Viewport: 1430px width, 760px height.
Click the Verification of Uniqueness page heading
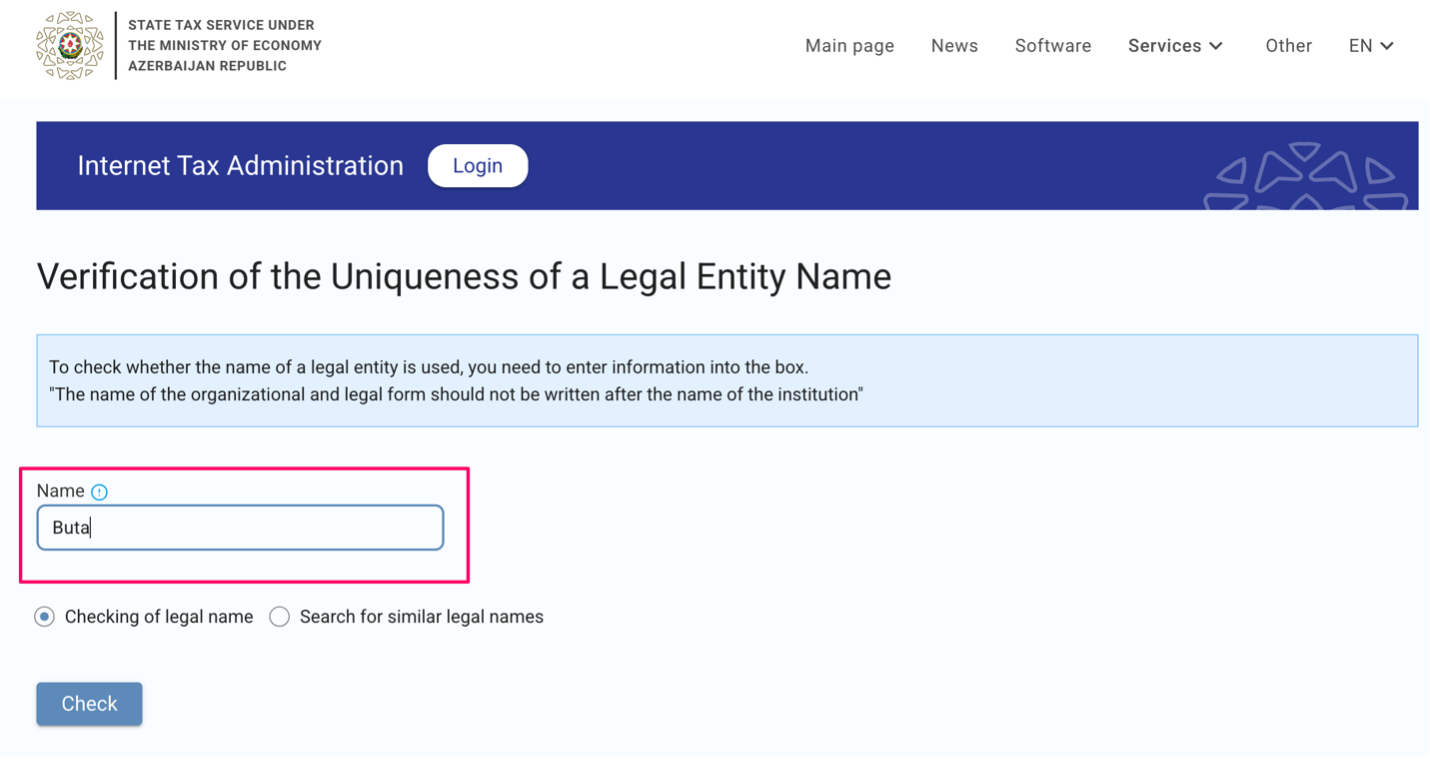pos(463,277)
